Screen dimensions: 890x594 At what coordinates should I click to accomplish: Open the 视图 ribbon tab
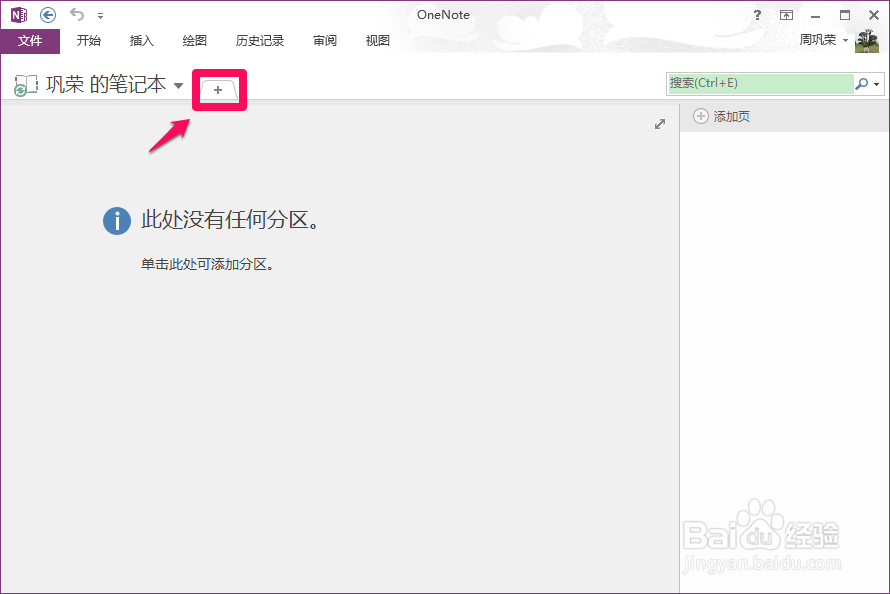(377, 41)
